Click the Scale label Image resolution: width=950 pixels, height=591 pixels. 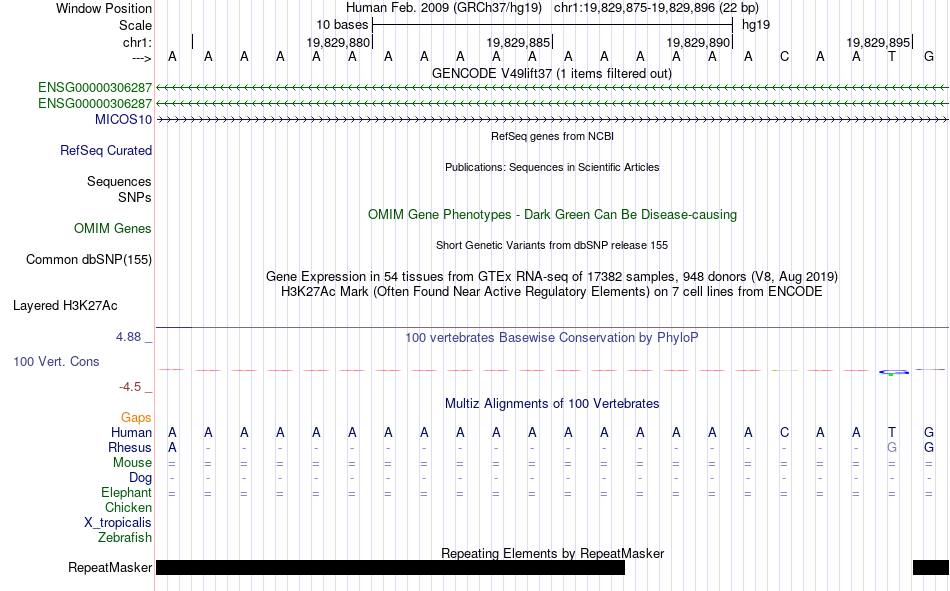coord(135,25)
